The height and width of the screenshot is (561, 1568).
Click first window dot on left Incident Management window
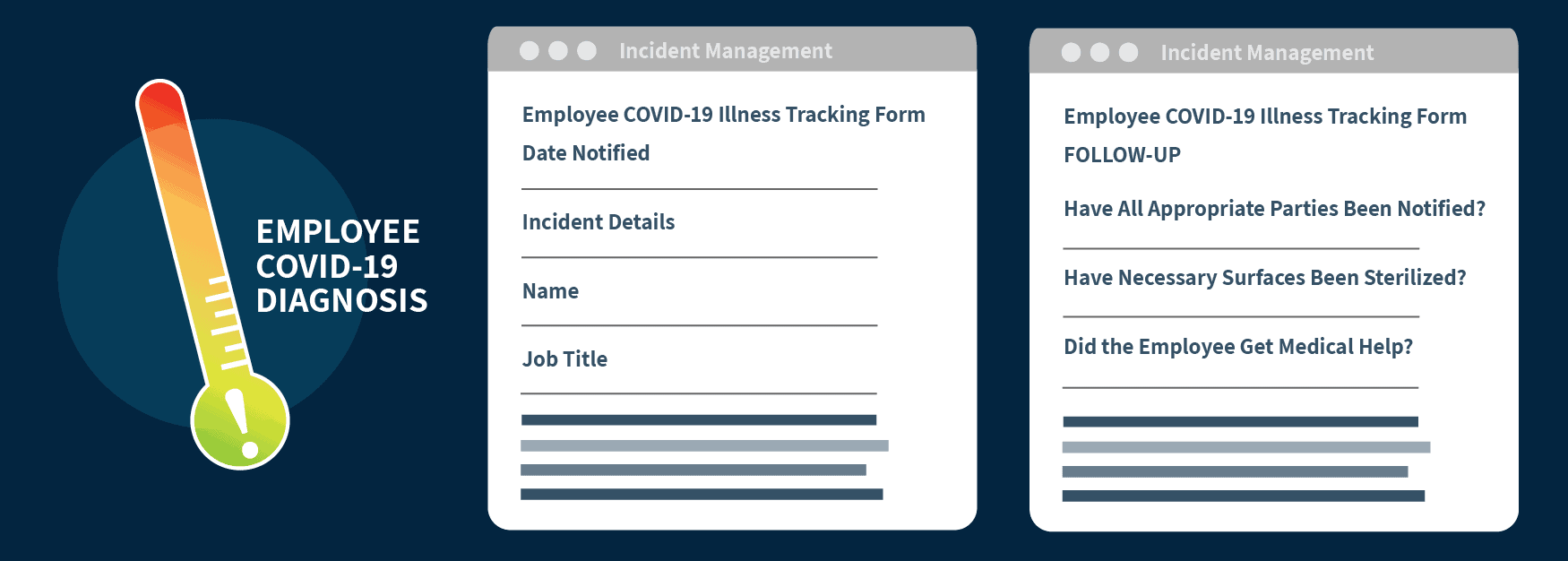coord(530,51)
